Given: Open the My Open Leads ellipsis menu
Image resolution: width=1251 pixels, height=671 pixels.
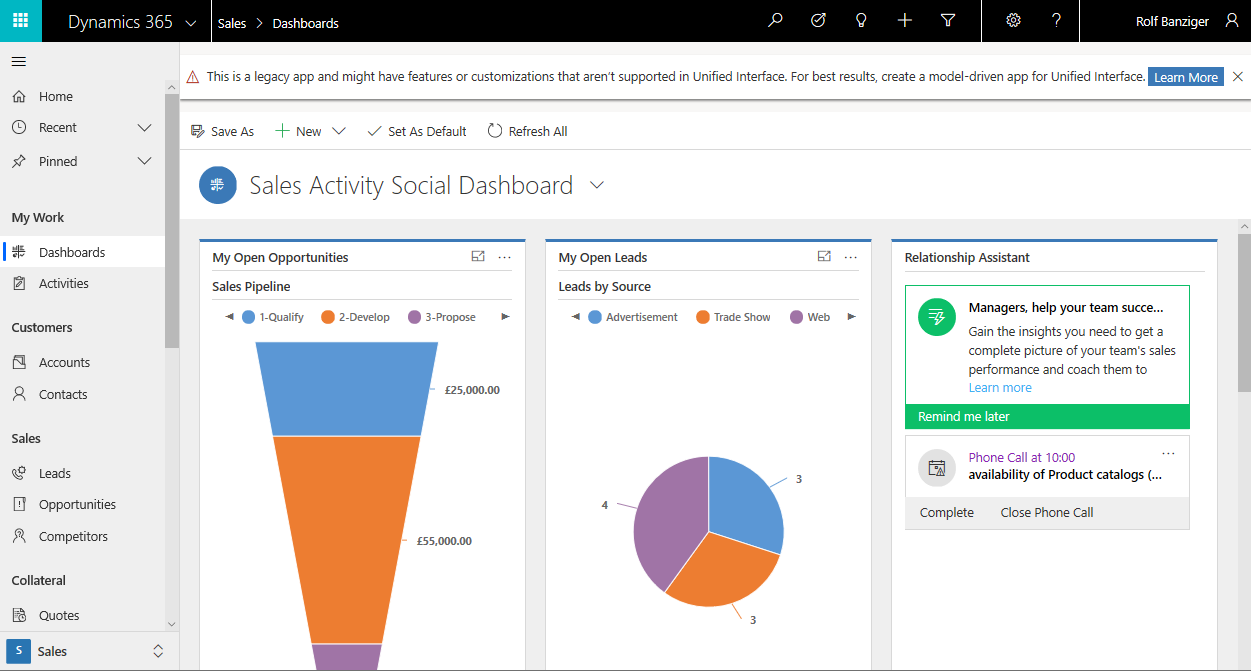Looking at the screenshot, I should pos(851,257).
